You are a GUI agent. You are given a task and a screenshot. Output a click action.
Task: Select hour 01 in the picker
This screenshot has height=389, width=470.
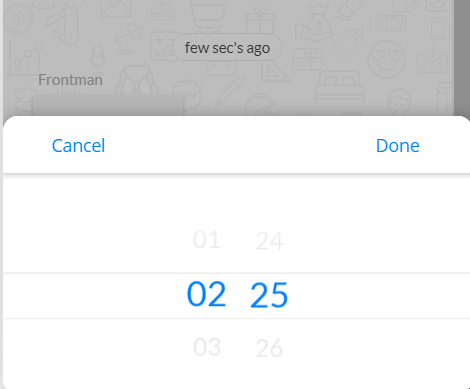(x=207, y=240)
